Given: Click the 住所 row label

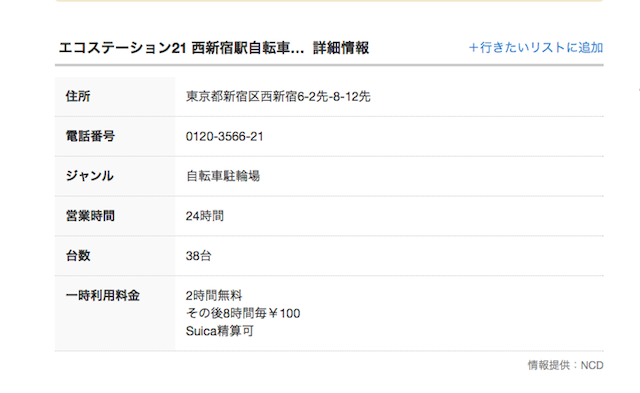Looking at the screenshot, I should click(x=78, y=96).
